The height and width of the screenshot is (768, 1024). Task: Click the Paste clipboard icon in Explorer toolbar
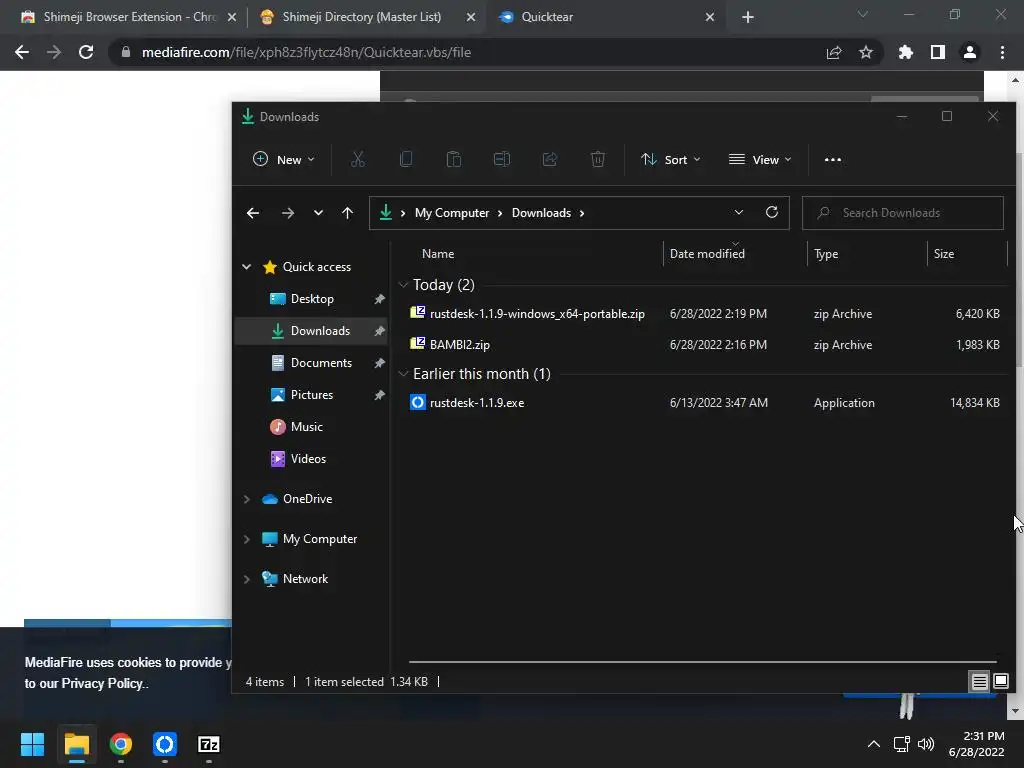click(x=453, y=159)
